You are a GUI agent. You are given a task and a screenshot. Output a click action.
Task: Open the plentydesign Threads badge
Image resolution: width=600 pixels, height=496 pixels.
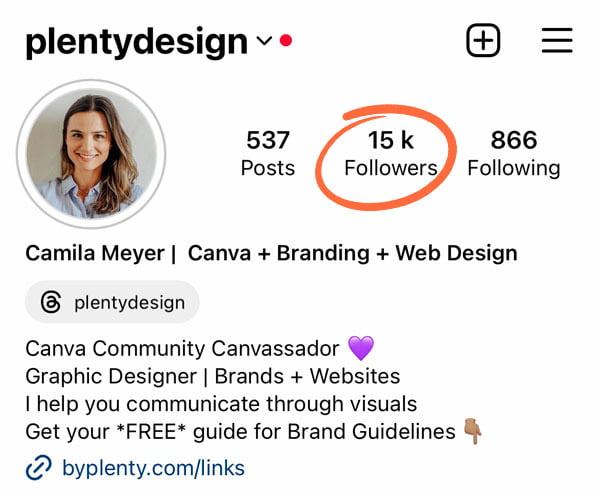(x=112, y=302)
